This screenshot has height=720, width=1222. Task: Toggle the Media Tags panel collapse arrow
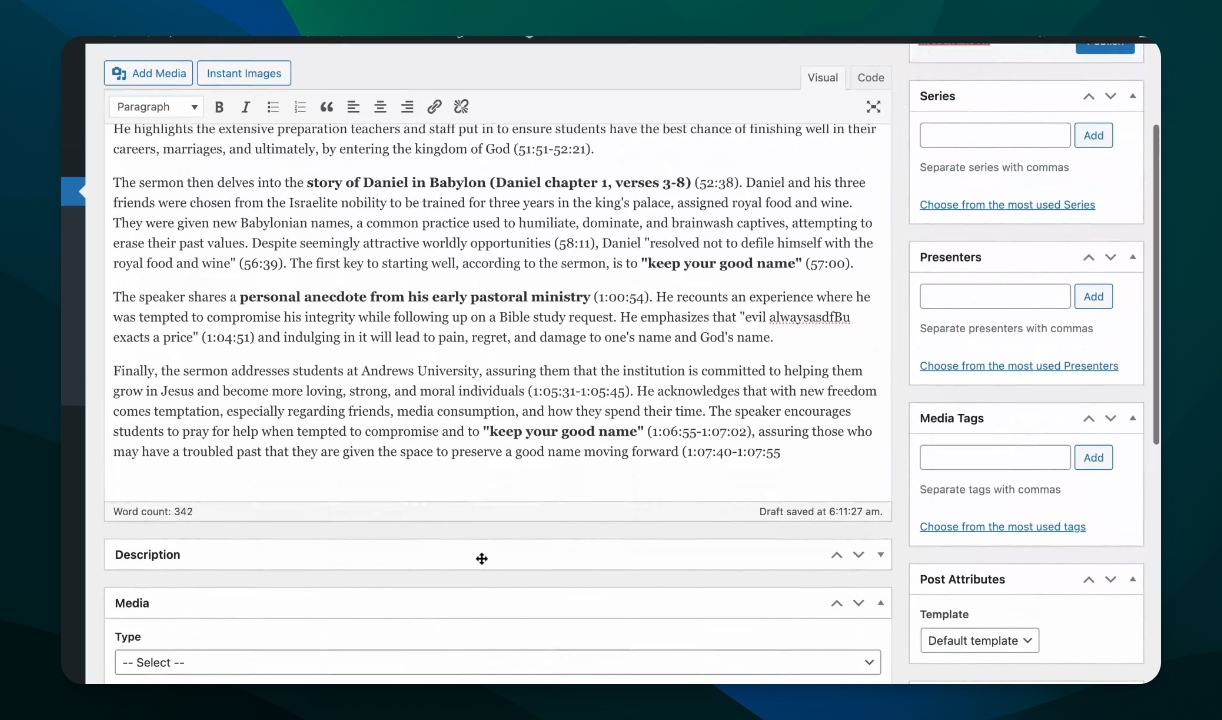coord(1132,418)
